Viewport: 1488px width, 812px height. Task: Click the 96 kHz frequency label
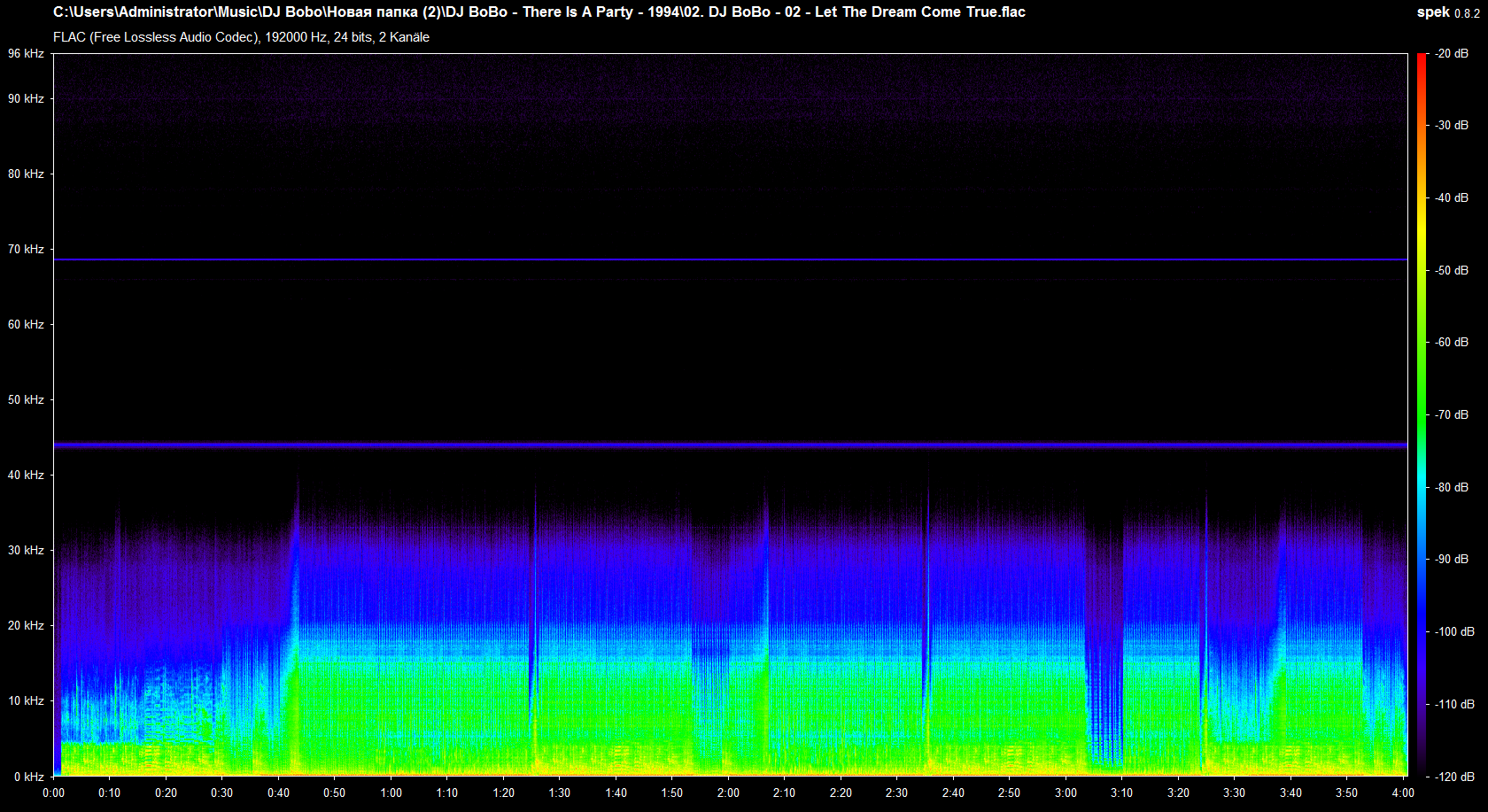click(x=26, y=54)
